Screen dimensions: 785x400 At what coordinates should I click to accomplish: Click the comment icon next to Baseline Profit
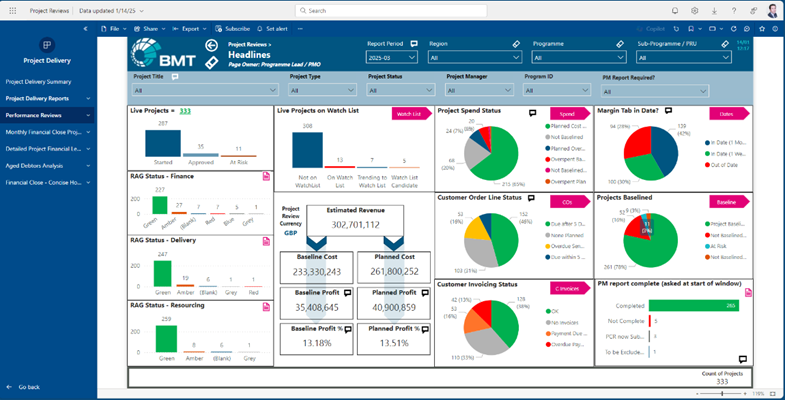click(347, 294)
